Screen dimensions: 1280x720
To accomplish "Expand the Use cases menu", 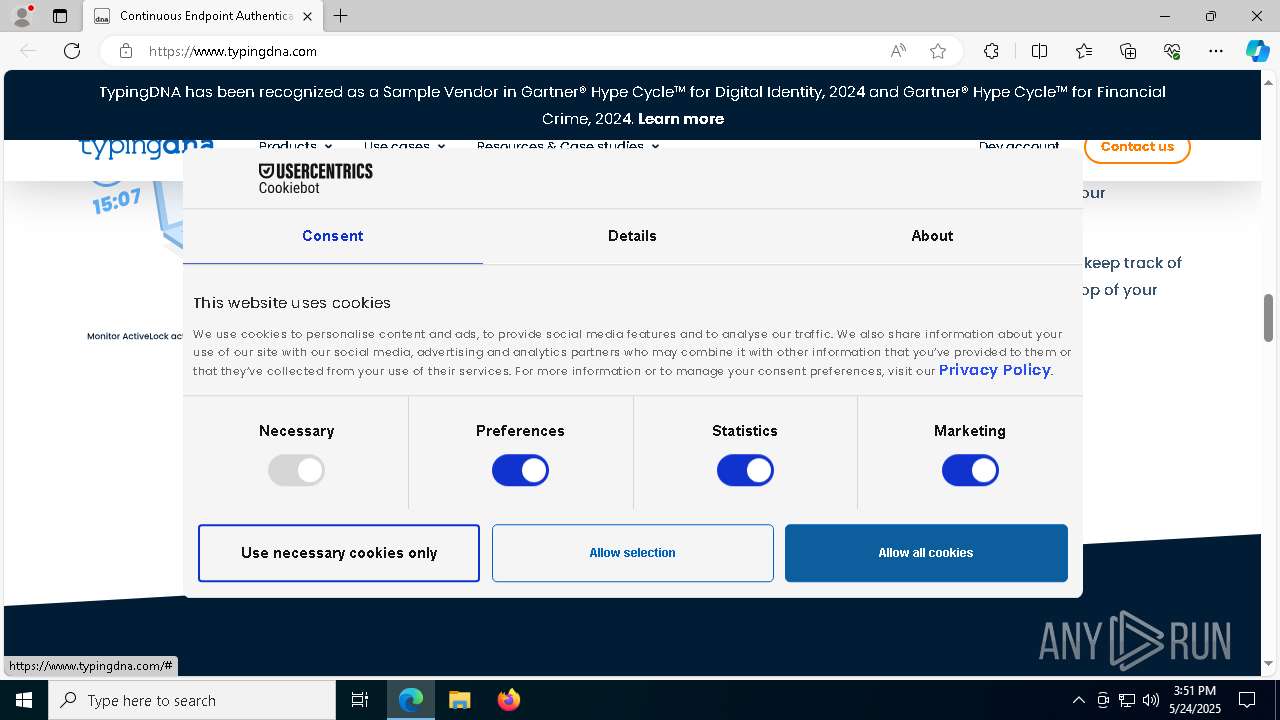I will [x=404, y=146].
